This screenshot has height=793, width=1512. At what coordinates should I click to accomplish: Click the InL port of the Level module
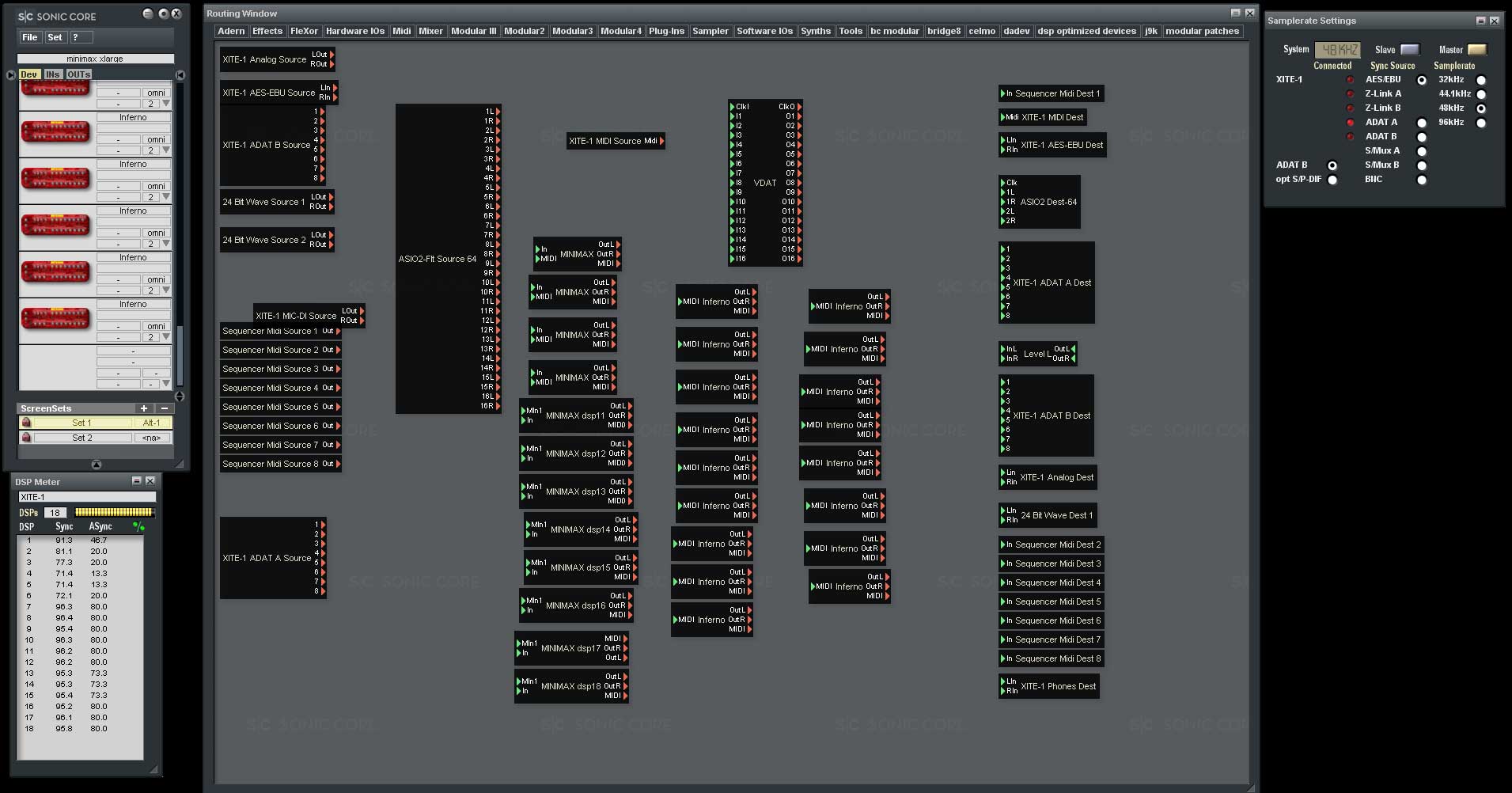click(1002, 349)
